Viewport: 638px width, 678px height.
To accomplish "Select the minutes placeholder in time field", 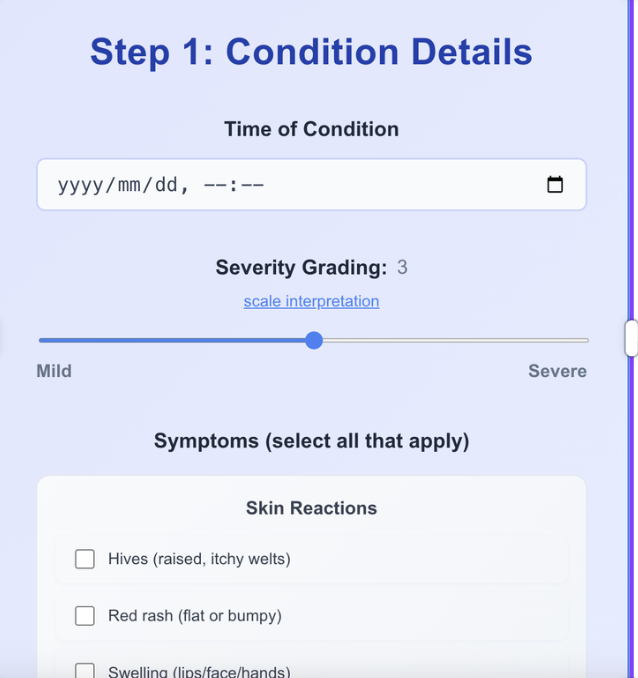I will [252, 185].
